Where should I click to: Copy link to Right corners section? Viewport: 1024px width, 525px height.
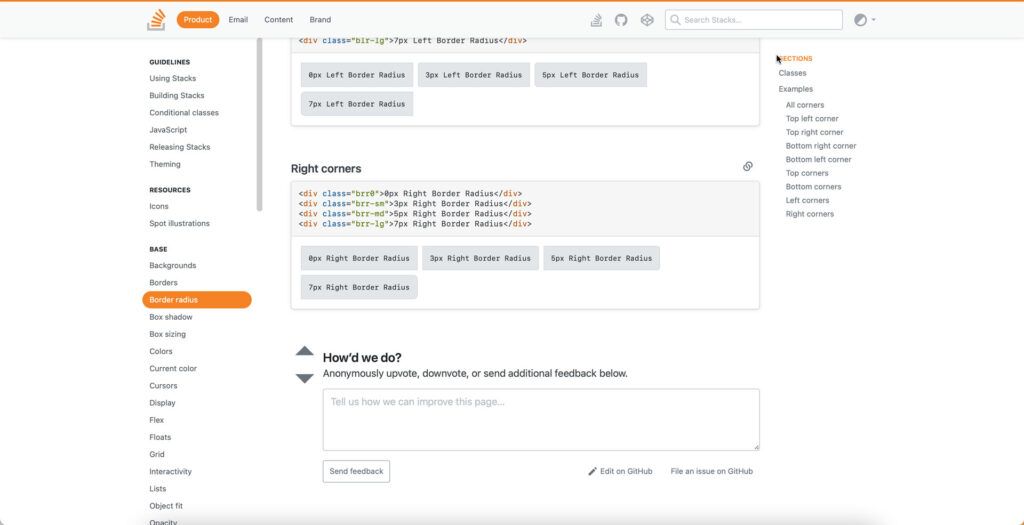click(x=748, y=167)
